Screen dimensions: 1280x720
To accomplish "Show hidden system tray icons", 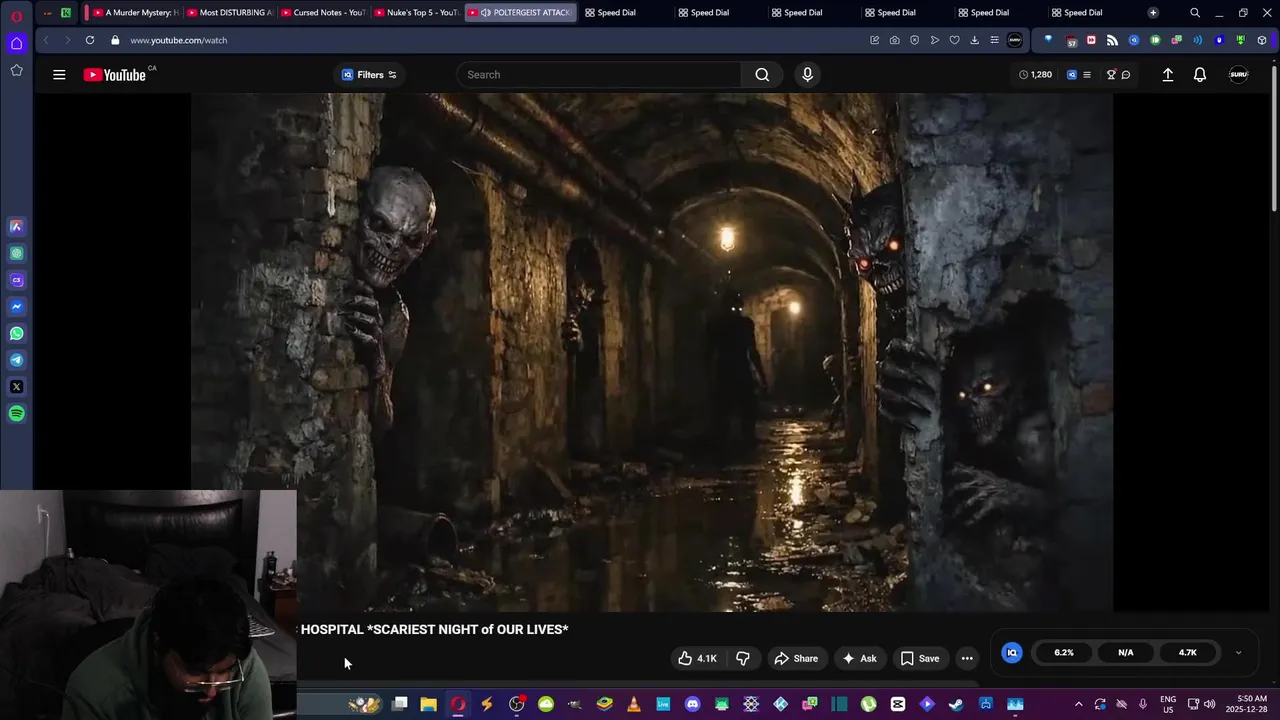I will [1078, 704].
